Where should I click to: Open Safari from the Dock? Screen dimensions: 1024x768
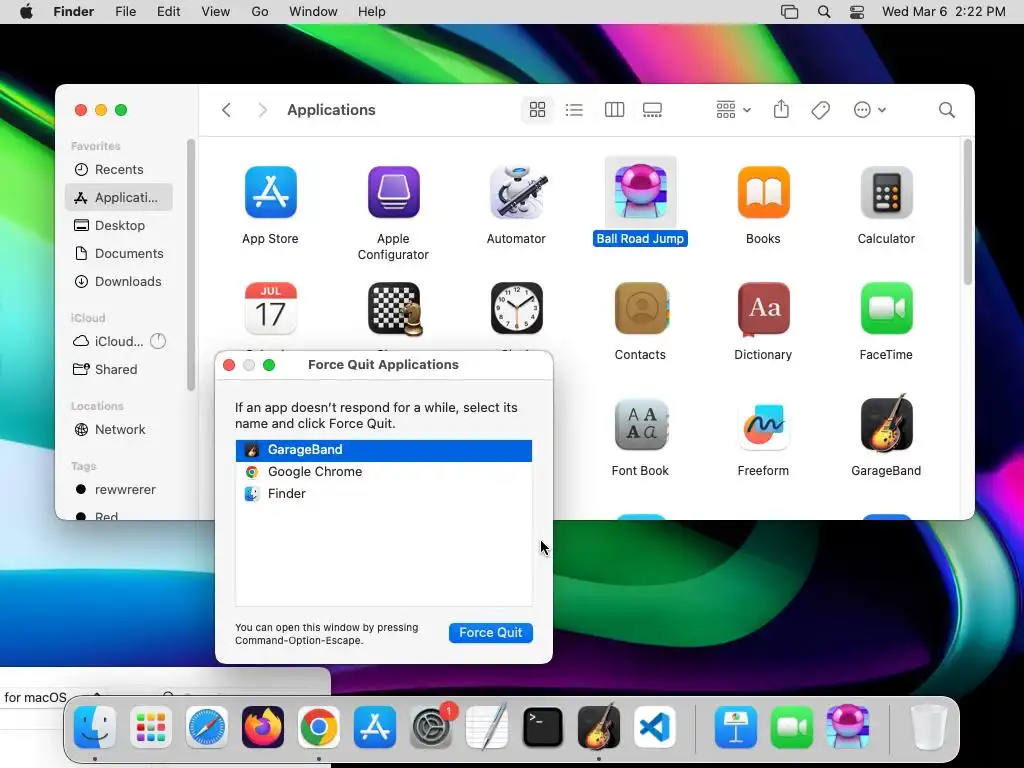[207, 728]
